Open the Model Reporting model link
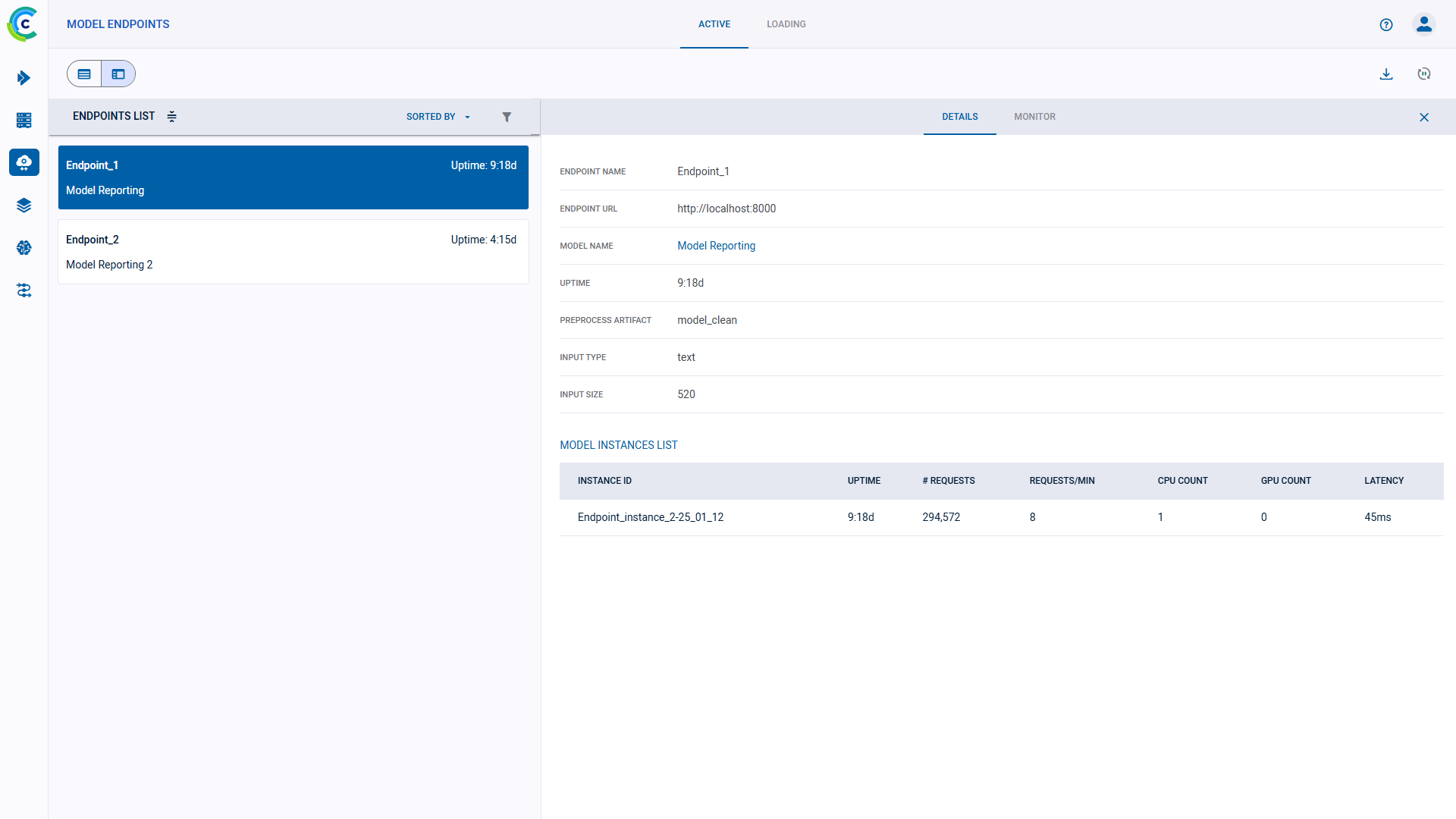 [x=716, y=246]
